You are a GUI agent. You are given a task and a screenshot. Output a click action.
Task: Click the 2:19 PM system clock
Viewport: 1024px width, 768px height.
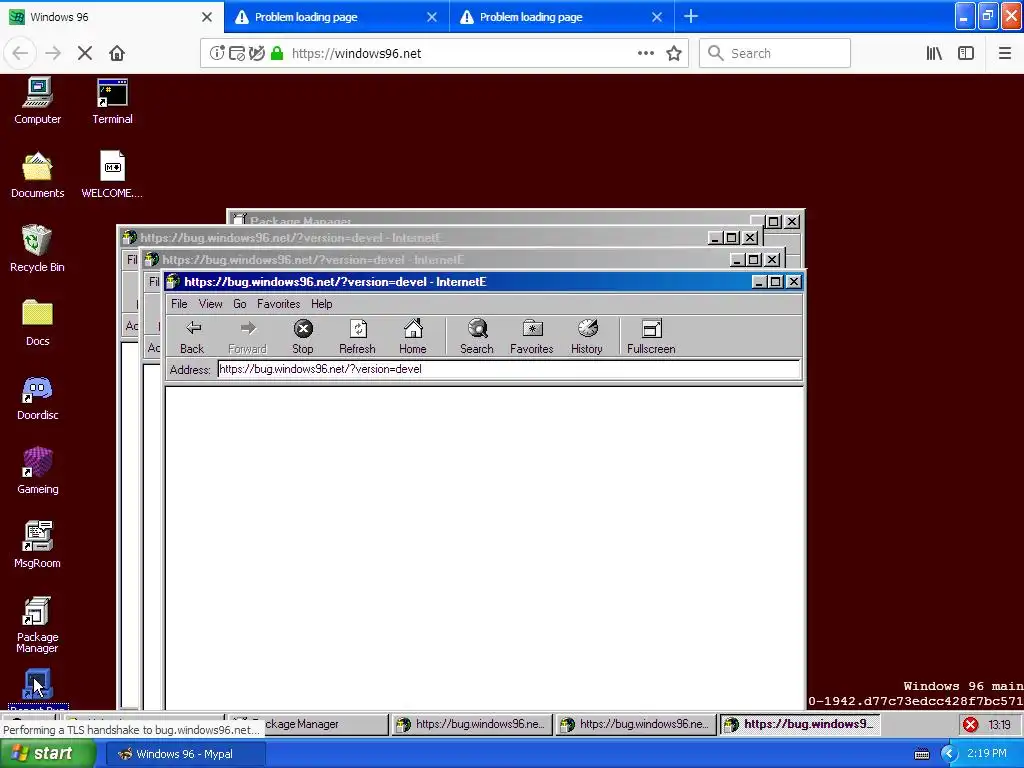[x=987, y=754]
